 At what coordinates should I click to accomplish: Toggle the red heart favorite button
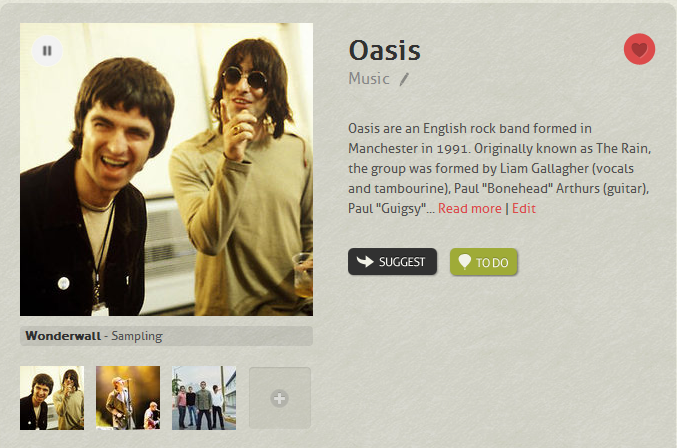point(639,49)
